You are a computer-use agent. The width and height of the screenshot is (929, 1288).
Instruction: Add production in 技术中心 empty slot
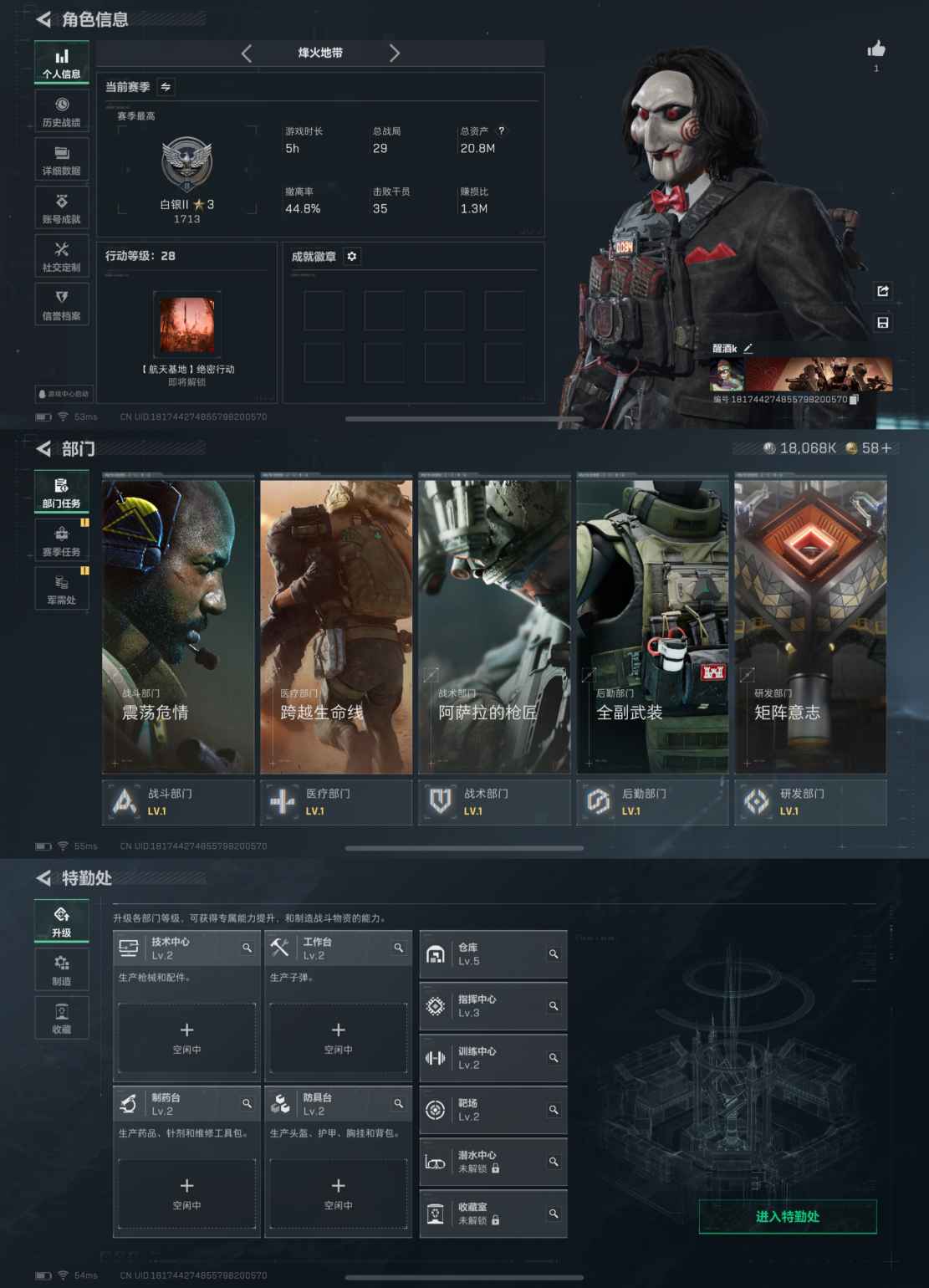tap(186, 1037)
